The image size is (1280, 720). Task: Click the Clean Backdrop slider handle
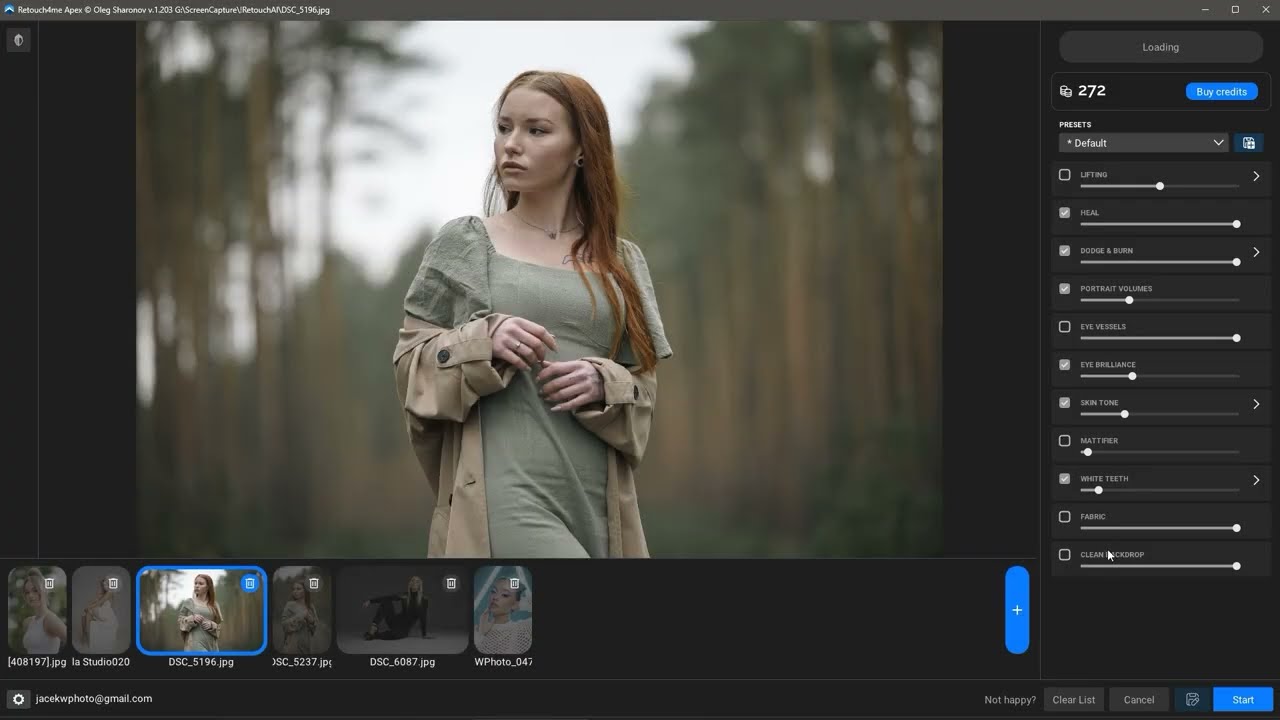pyautogui.click(x=1236, y=566)
